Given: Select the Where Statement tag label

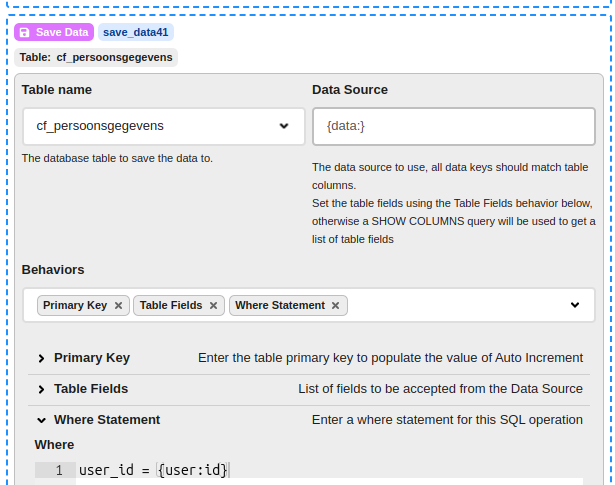Looking at the screenshot, I should coord(280,306).
